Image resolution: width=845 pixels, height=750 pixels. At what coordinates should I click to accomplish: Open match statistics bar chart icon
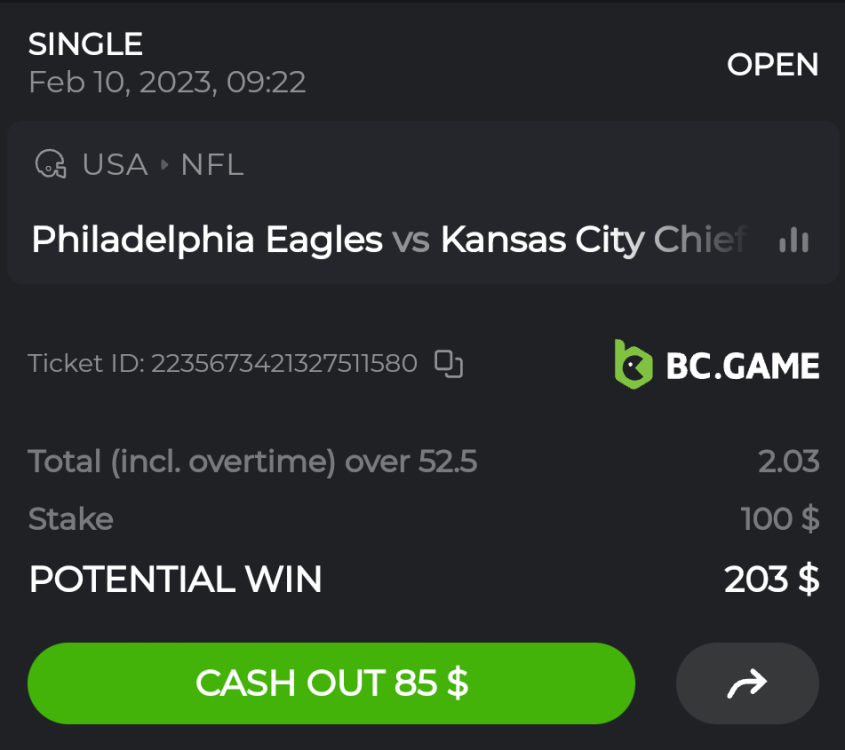[x=794, y=240]
